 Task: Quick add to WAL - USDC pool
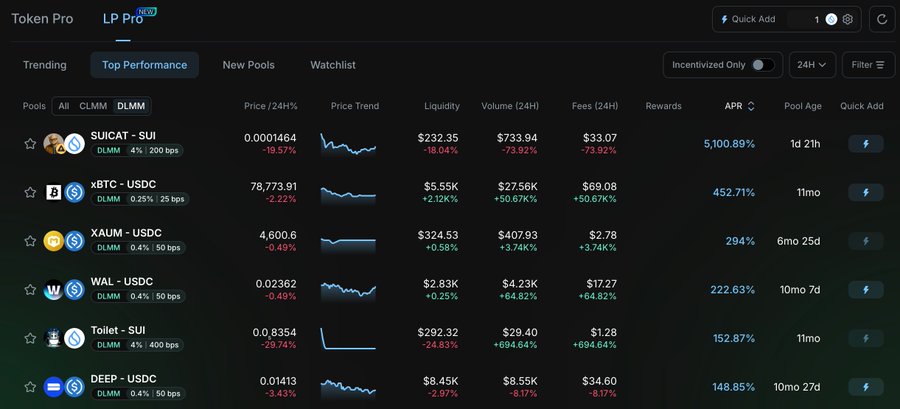pyautogui.click(x=866, y=290)
